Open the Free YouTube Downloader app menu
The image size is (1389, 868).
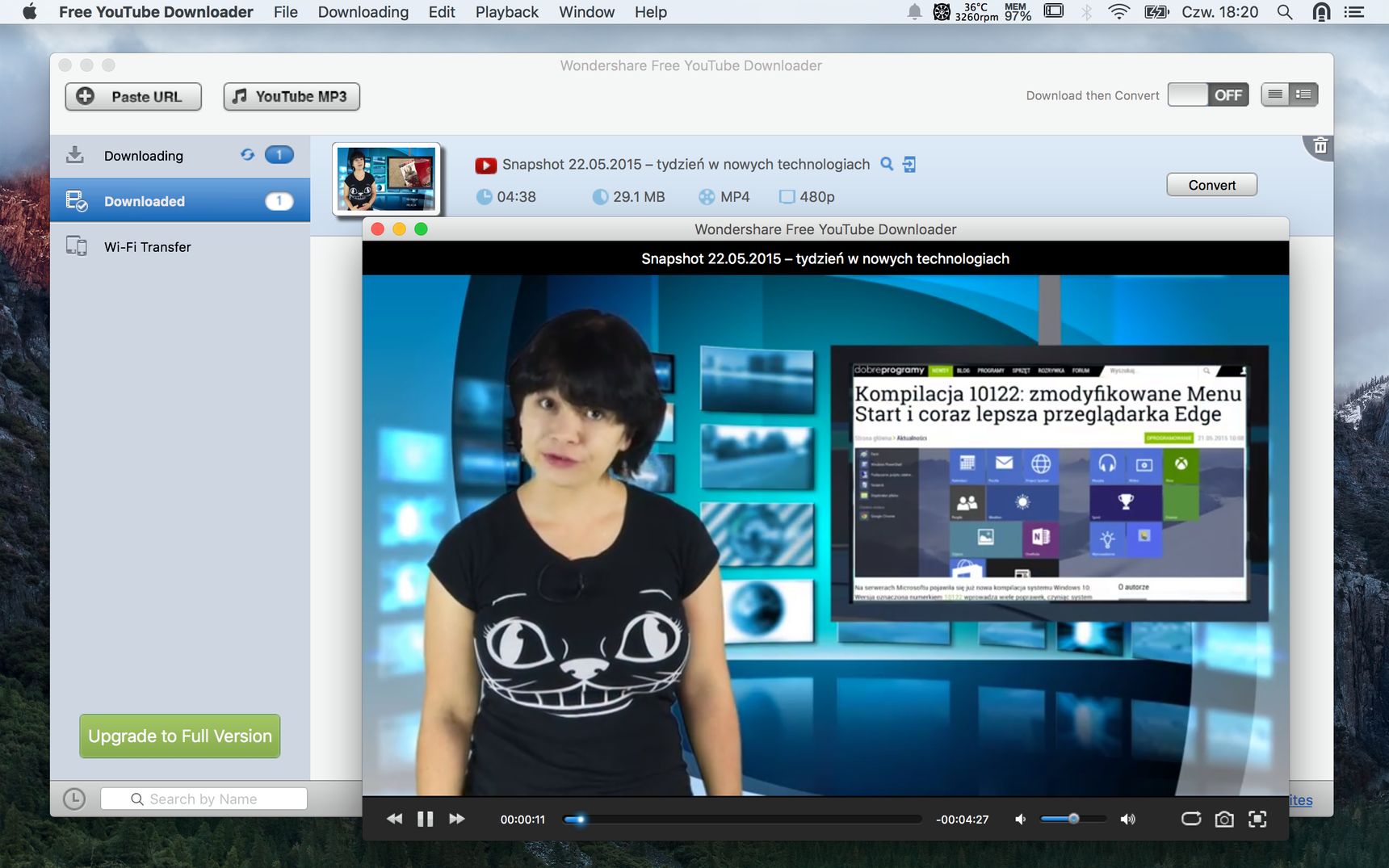[x=156, y=12]
